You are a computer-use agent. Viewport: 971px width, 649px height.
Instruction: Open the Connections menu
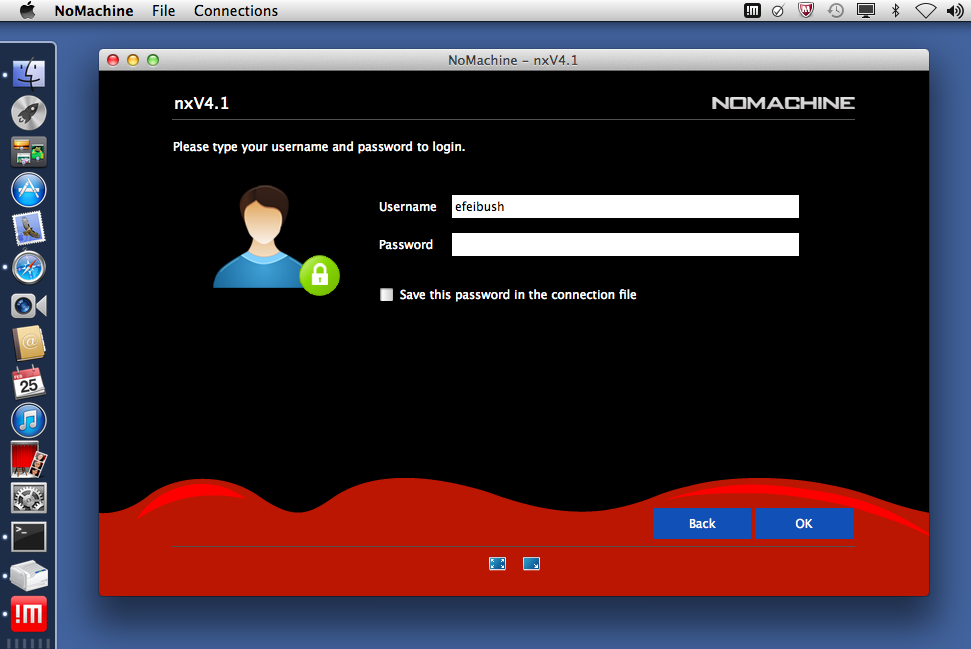[x=235, y=11]
